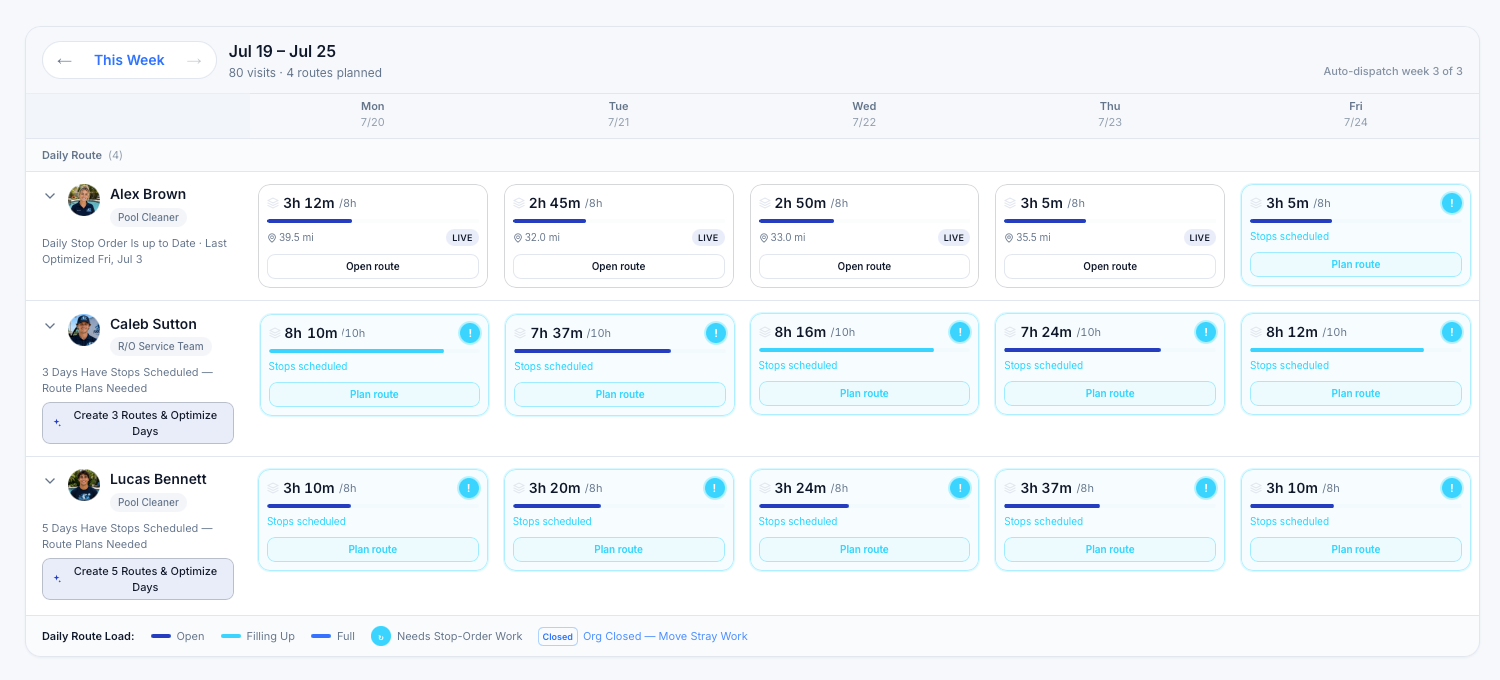
Task: Click warning icon on Caleb Sutton's Monday card
Action: click(x=470, y=333)
